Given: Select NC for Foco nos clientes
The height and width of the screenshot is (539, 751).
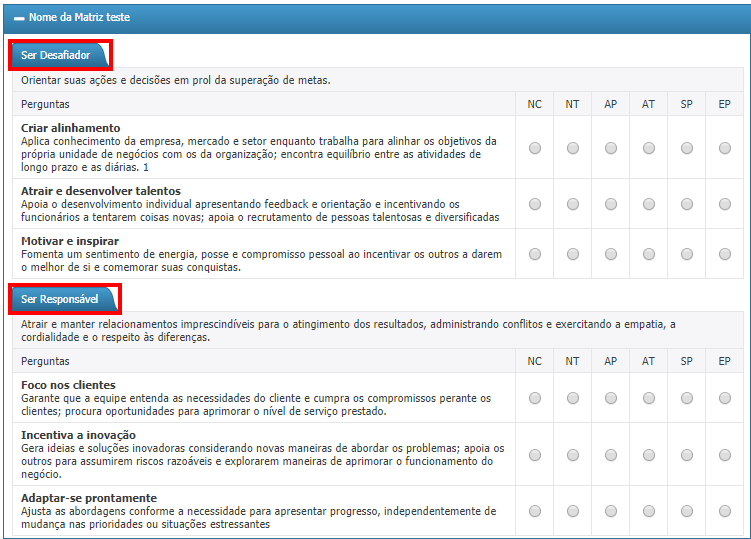Looking at the screenshot, I should click(535, 398).
